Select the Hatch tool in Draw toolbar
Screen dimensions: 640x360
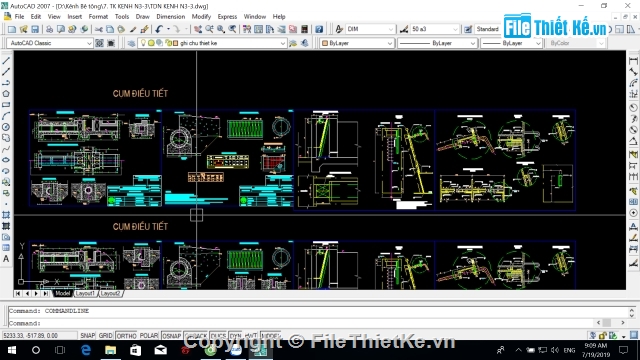pos(6,215)
